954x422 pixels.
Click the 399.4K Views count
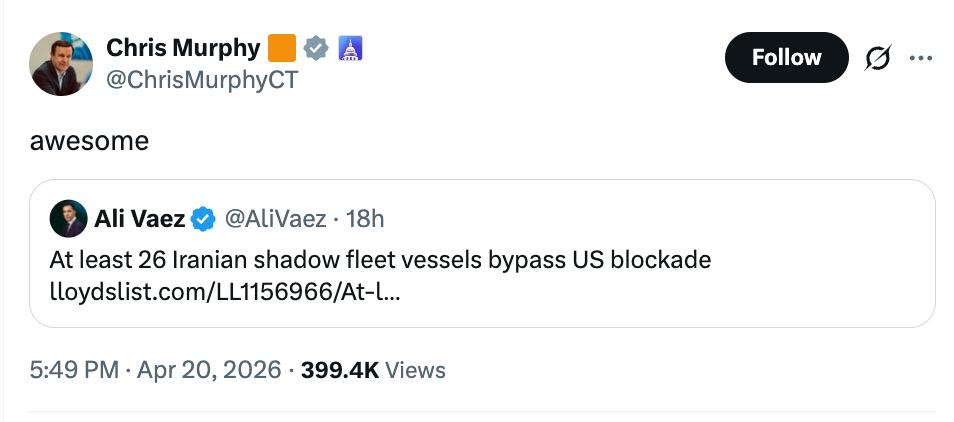pyautogui.click(x=373, y=370)
